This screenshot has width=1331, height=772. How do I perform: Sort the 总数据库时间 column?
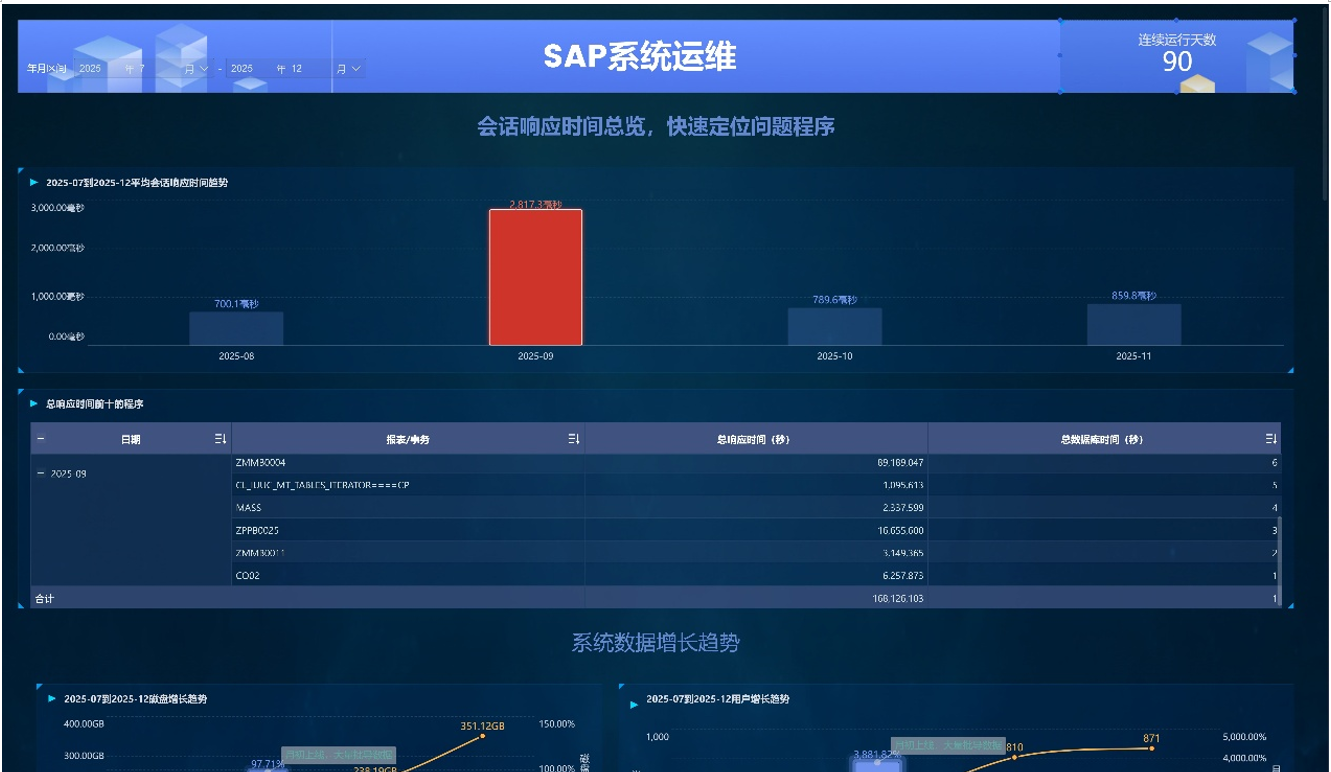(x=1271, y=439)
